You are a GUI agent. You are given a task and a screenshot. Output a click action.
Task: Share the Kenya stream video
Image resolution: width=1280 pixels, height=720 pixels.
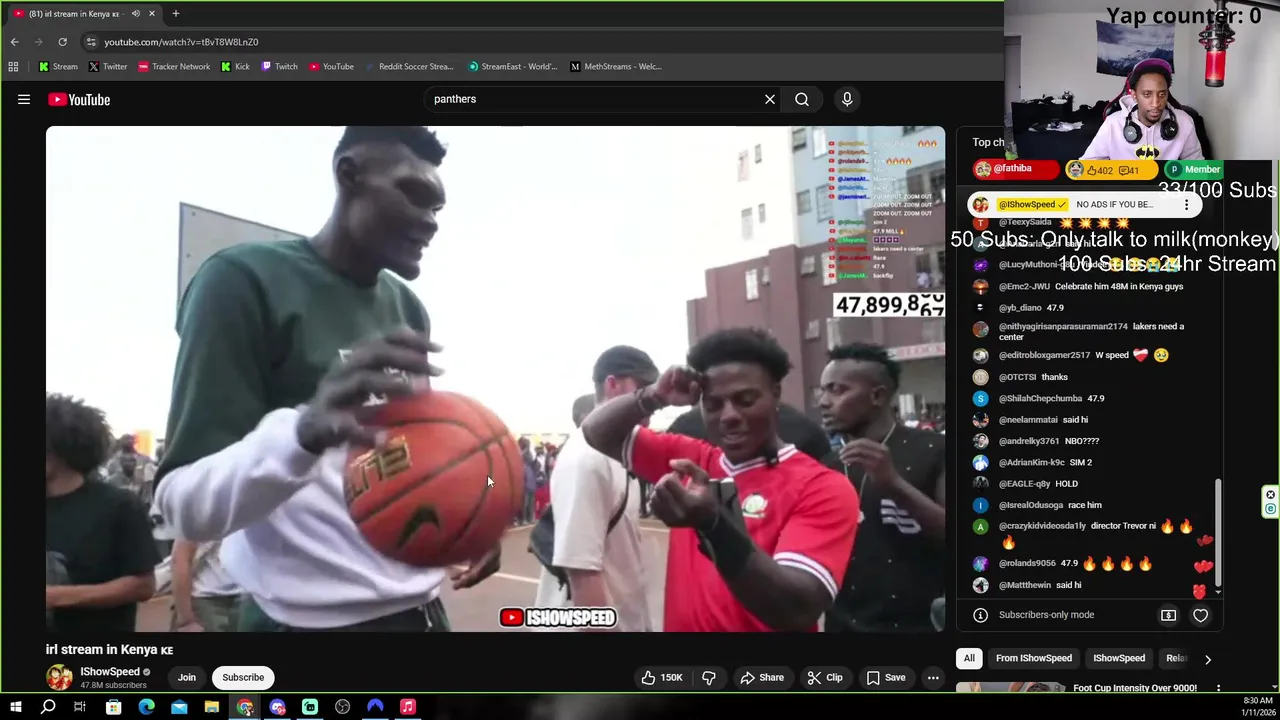[x=762, y=677]
